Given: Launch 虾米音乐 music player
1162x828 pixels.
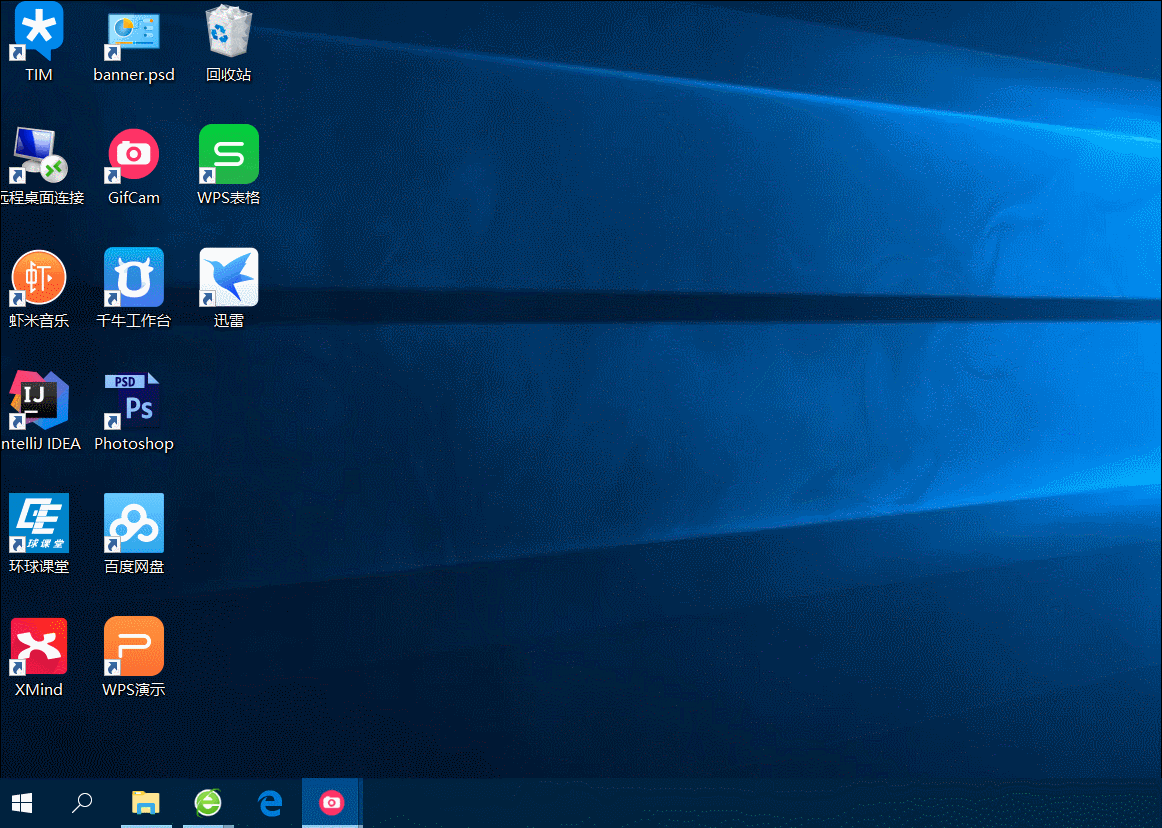Looking at the screenshot, I should click(x=38, y=277).
